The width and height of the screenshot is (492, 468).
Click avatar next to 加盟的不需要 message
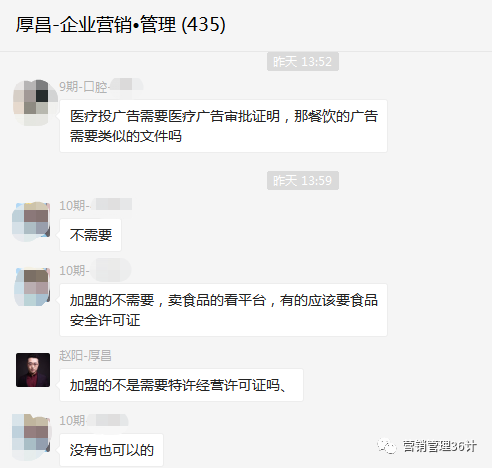pos(32,287)
